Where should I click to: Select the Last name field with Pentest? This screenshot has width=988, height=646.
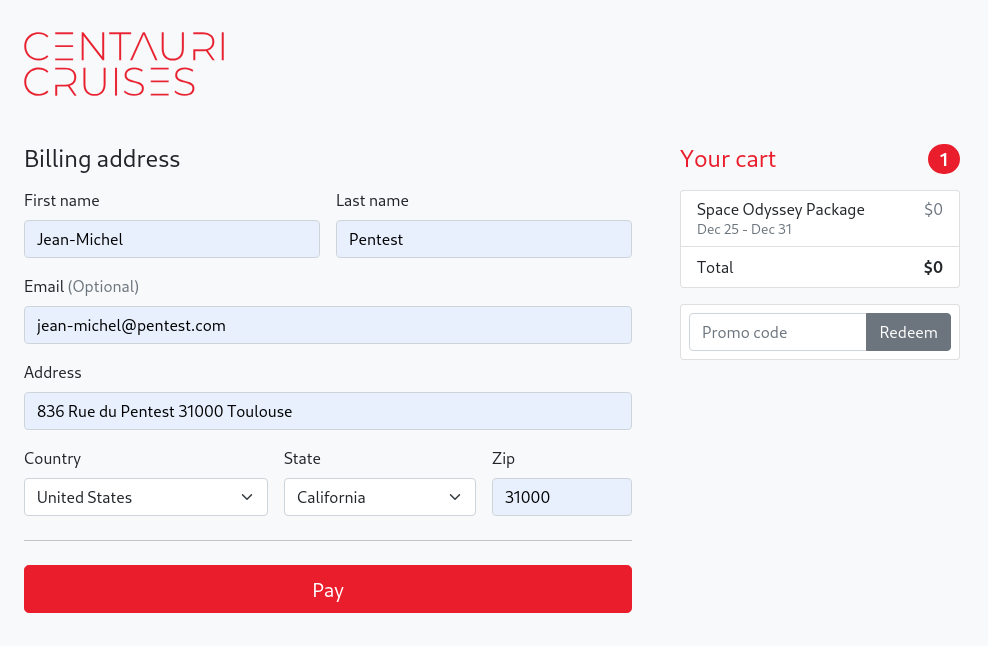click(x=483, y=239)
